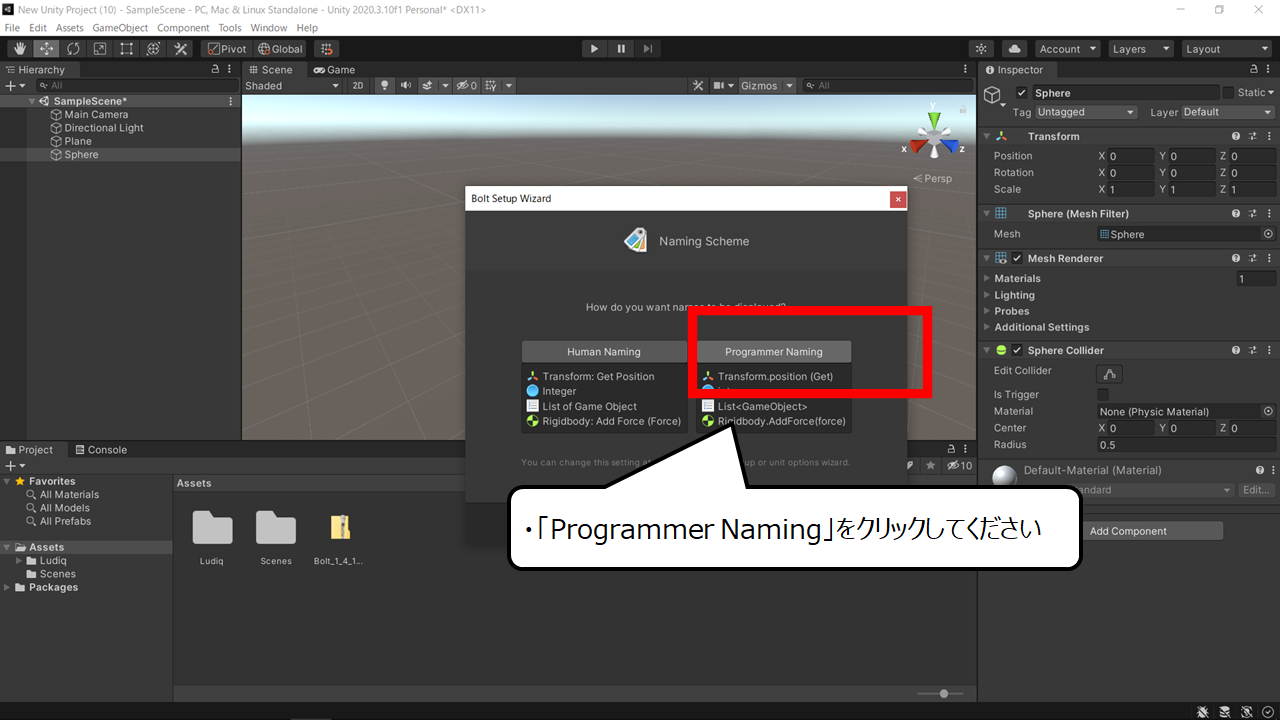The height and width of the screenshot is (720, 1280).
Task: Open the Layers dropdown
Action: 1139,48
